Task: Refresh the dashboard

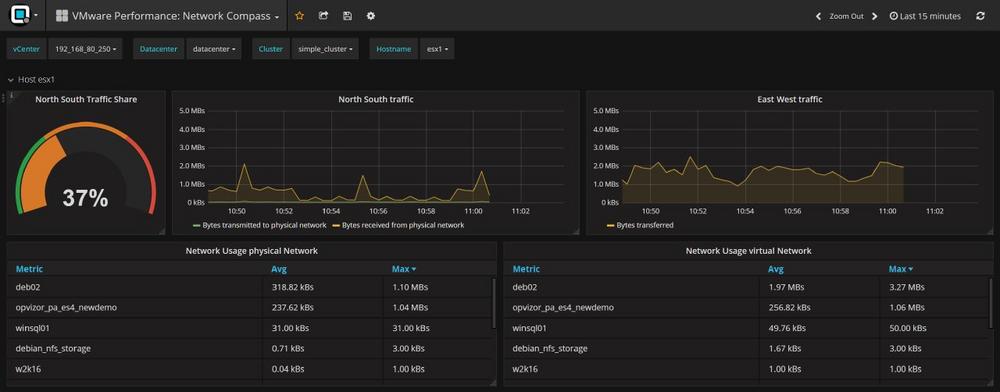Action: (x=980, y=17)
